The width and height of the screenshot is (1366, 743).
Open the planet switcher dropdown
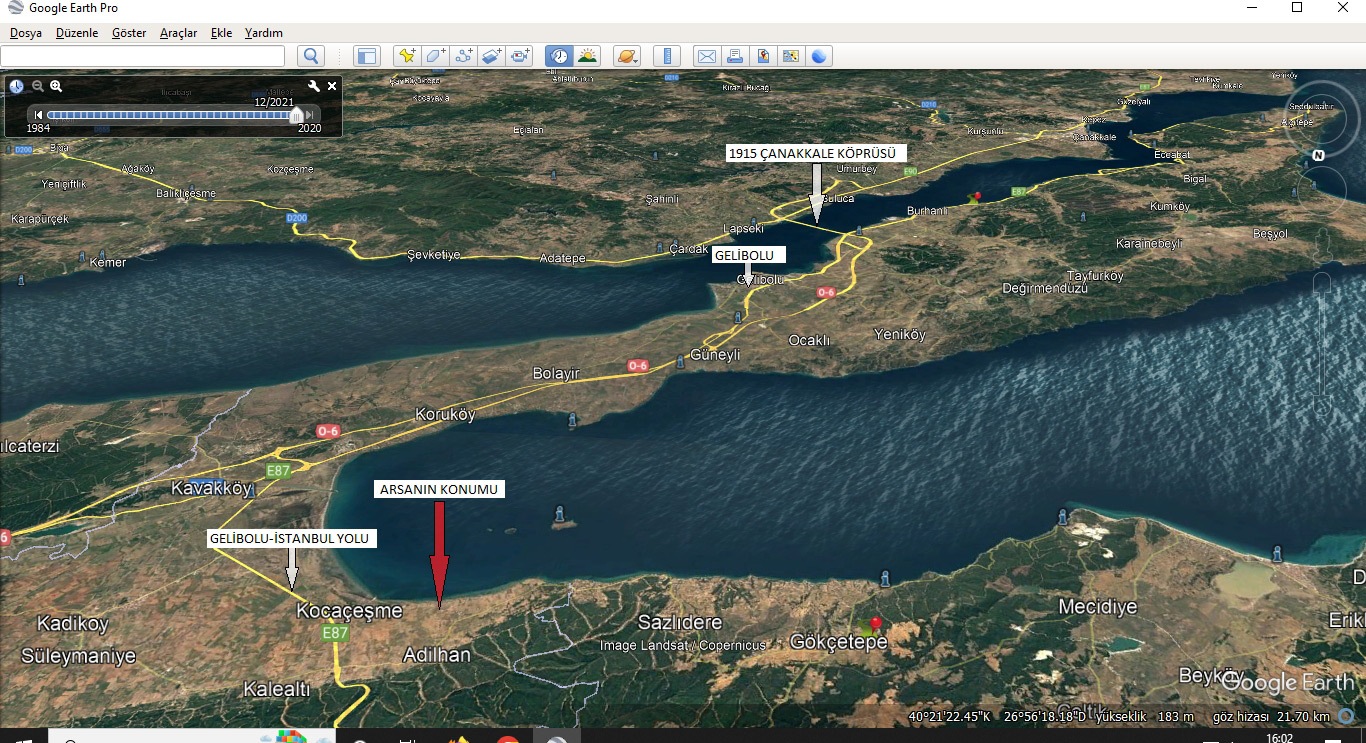(x=627, y=56)
